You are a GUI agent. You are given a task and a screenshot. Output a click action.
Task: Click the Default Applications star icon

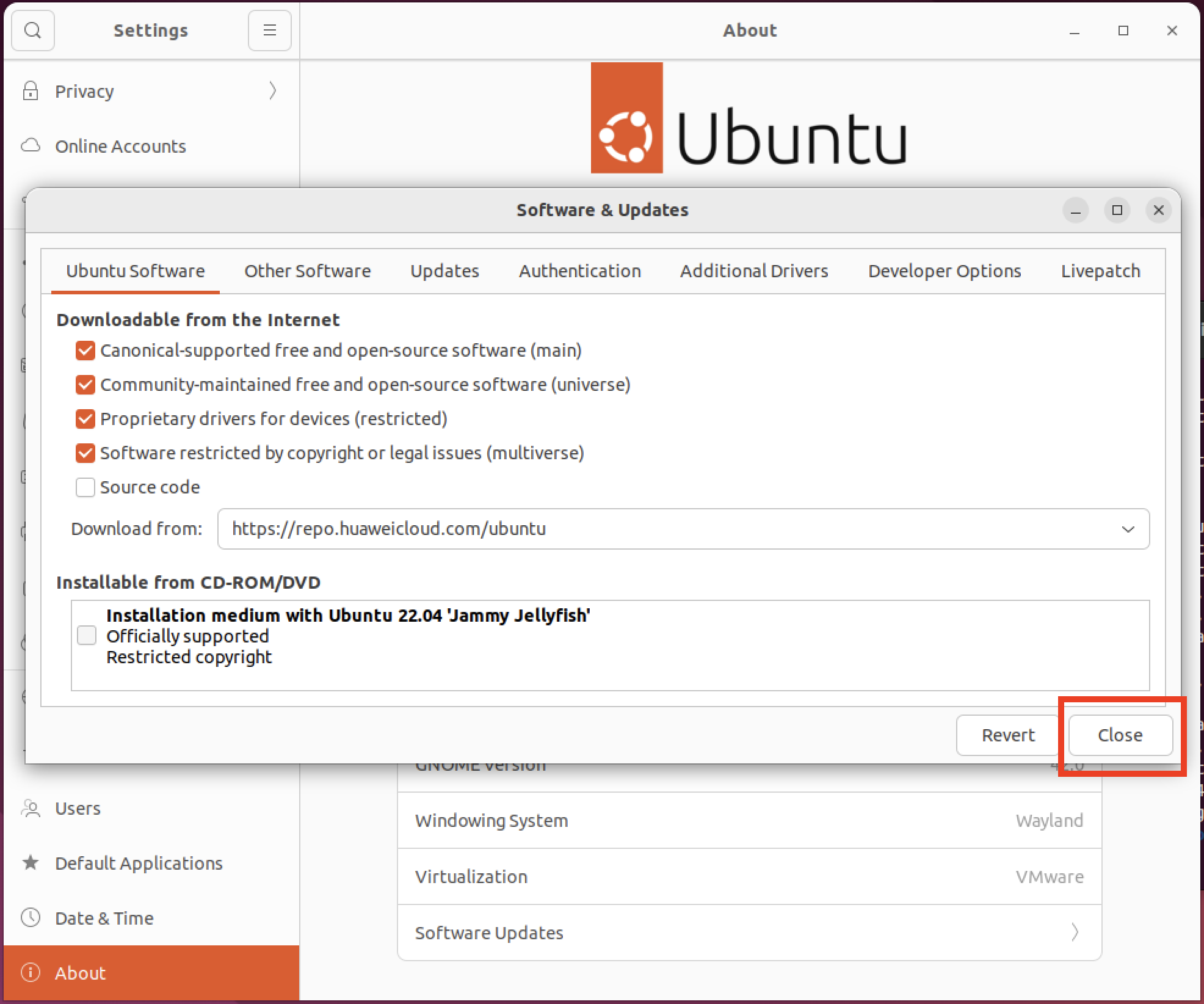point(32,862)
